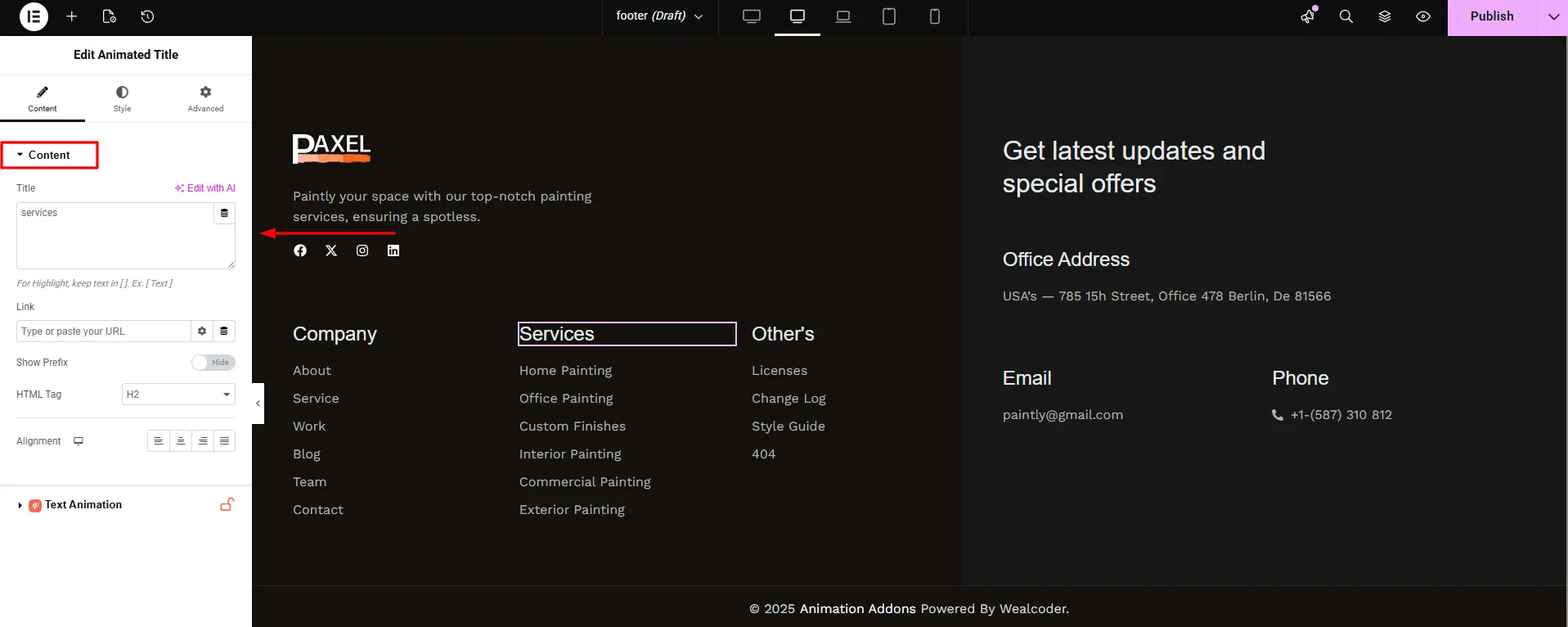This screenshot has height=627, width=1568.
Task: Select the active laptop preview mode
Action: (797, 16)
